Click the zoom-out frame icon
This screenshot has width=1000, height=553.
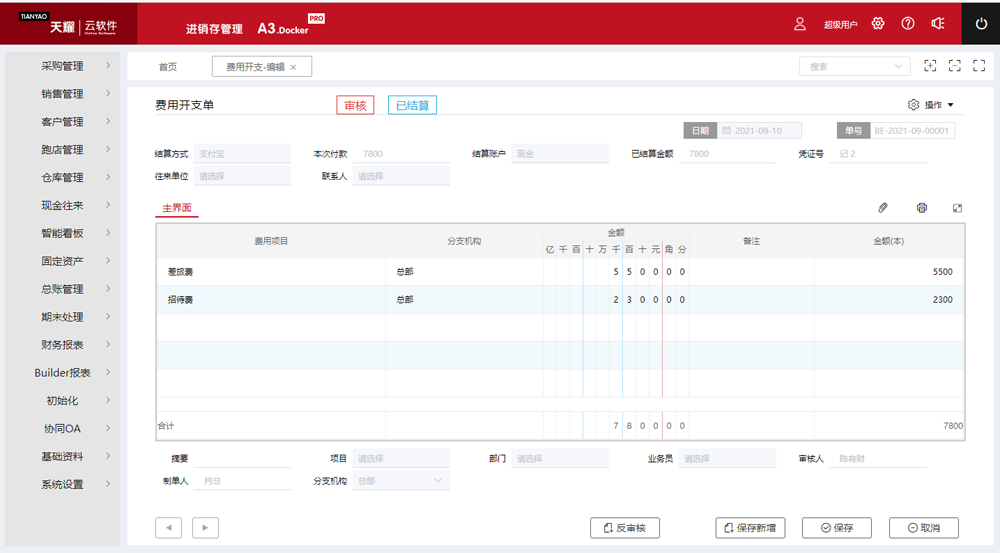(954, 66)
